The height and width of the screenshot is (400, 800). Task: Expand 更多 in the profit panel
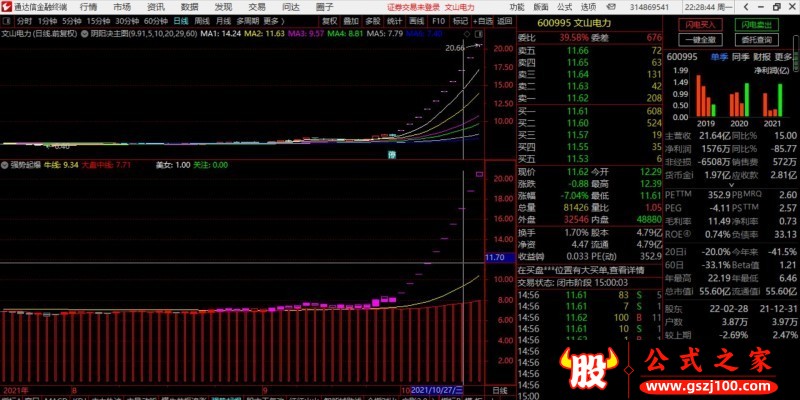tap(784, 57)
